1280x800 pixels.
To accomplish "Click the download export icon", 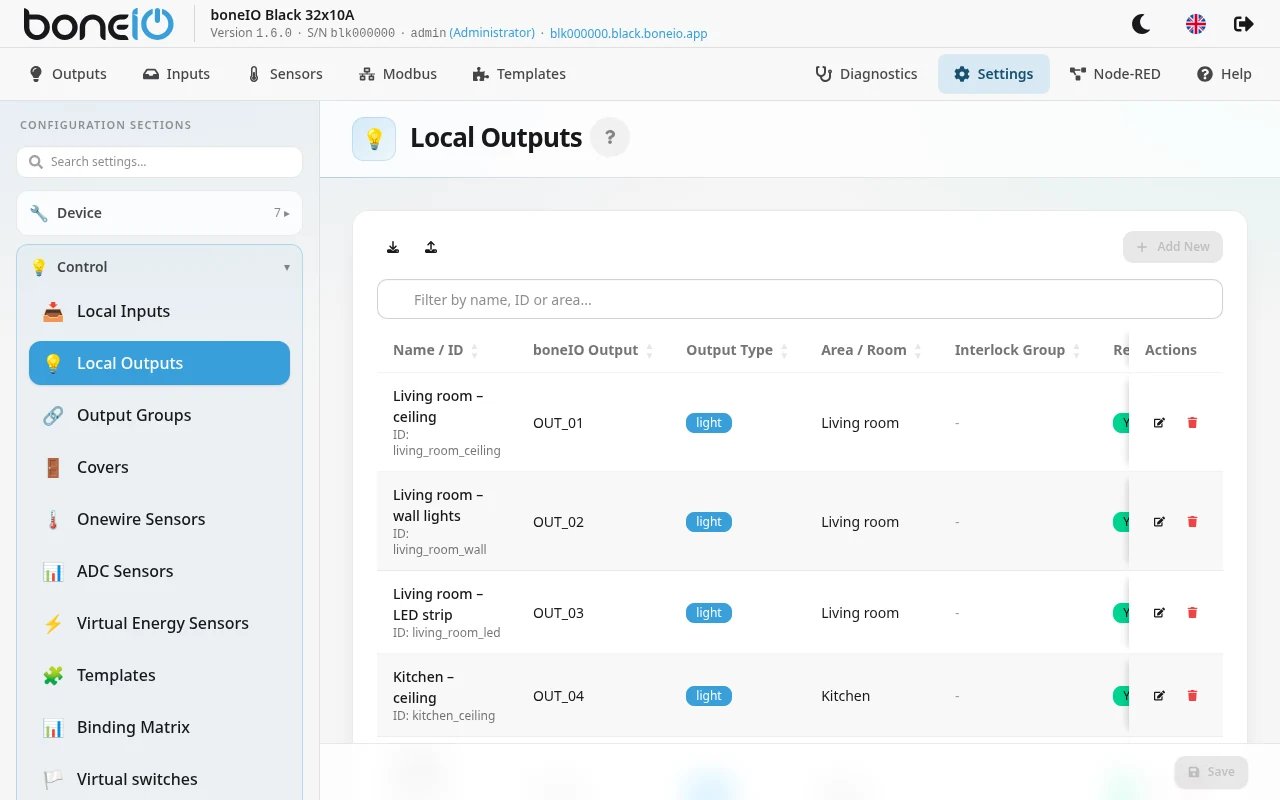I will pos(393,247).
